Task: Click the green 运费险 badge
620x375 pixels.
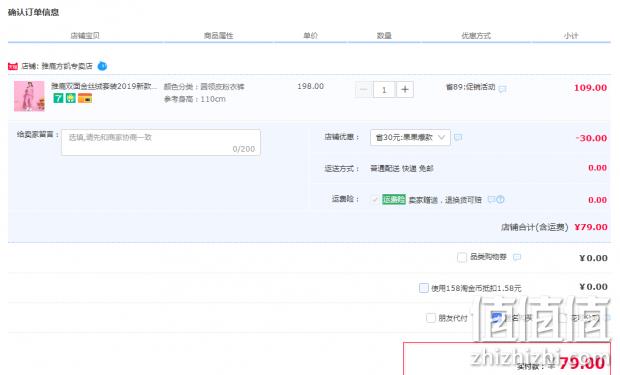Action: (x=394, y=199)
